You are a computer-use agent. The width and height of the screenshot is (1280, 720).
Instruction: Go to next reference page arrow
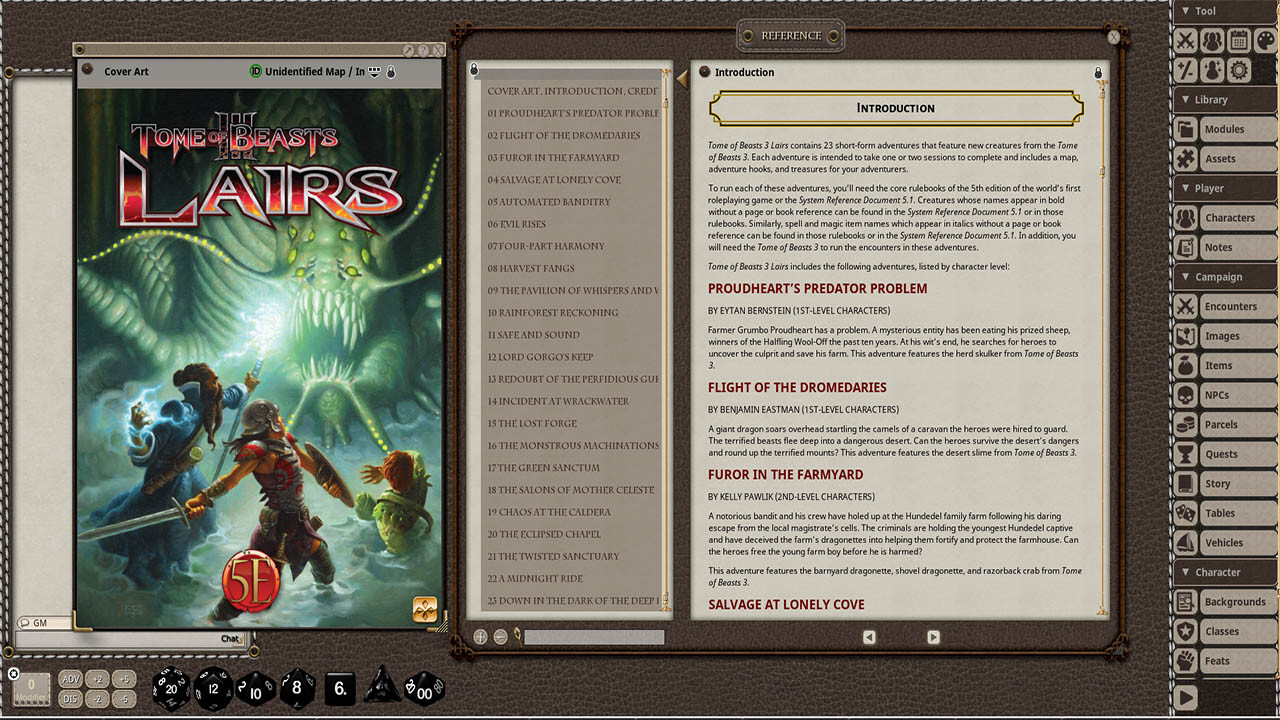coord(933,637)
